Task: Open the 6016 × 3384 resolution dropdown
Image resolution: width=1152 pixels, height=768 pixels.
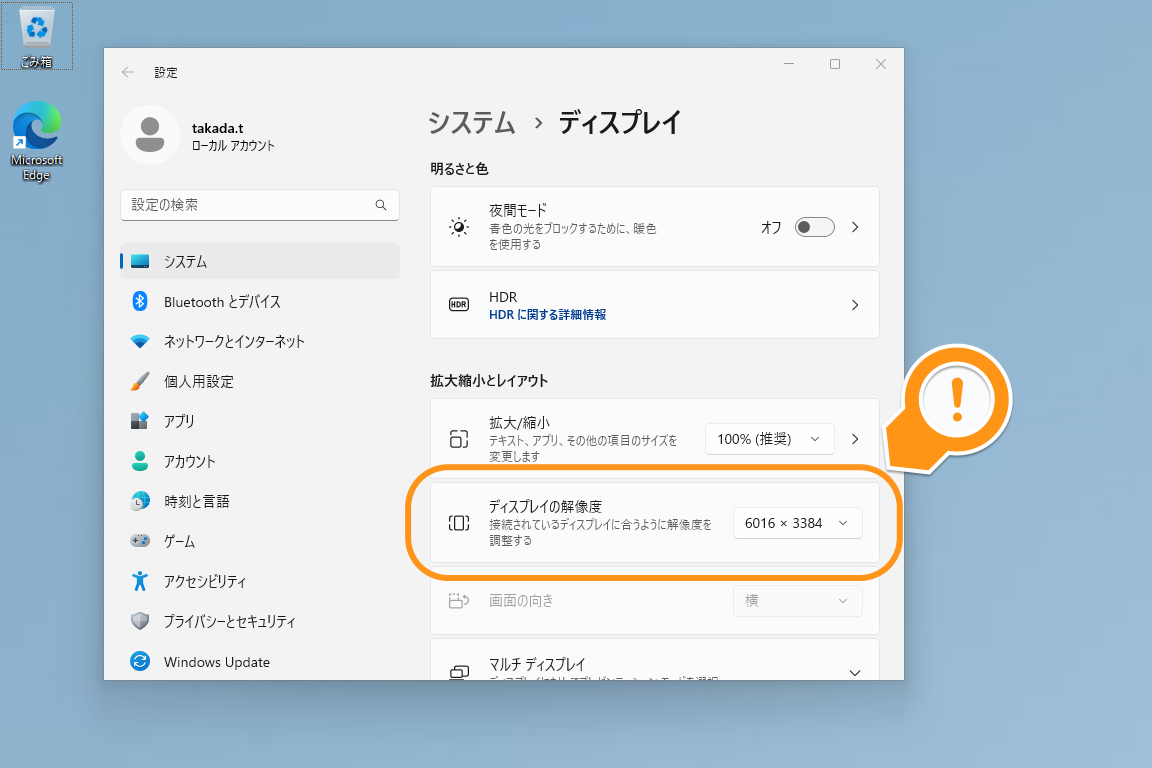Action: tap(797, 523)
